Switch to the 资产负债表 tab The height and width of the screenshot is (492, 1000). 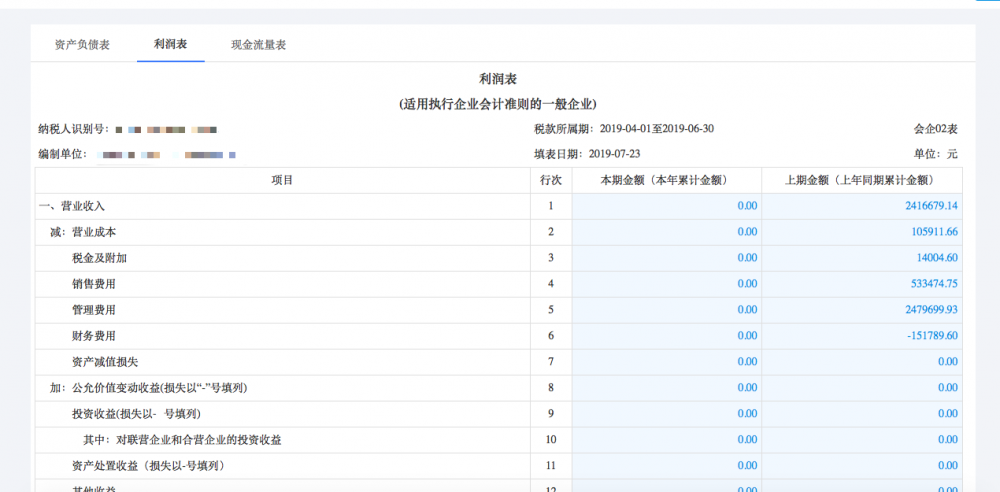pos(82,45)
